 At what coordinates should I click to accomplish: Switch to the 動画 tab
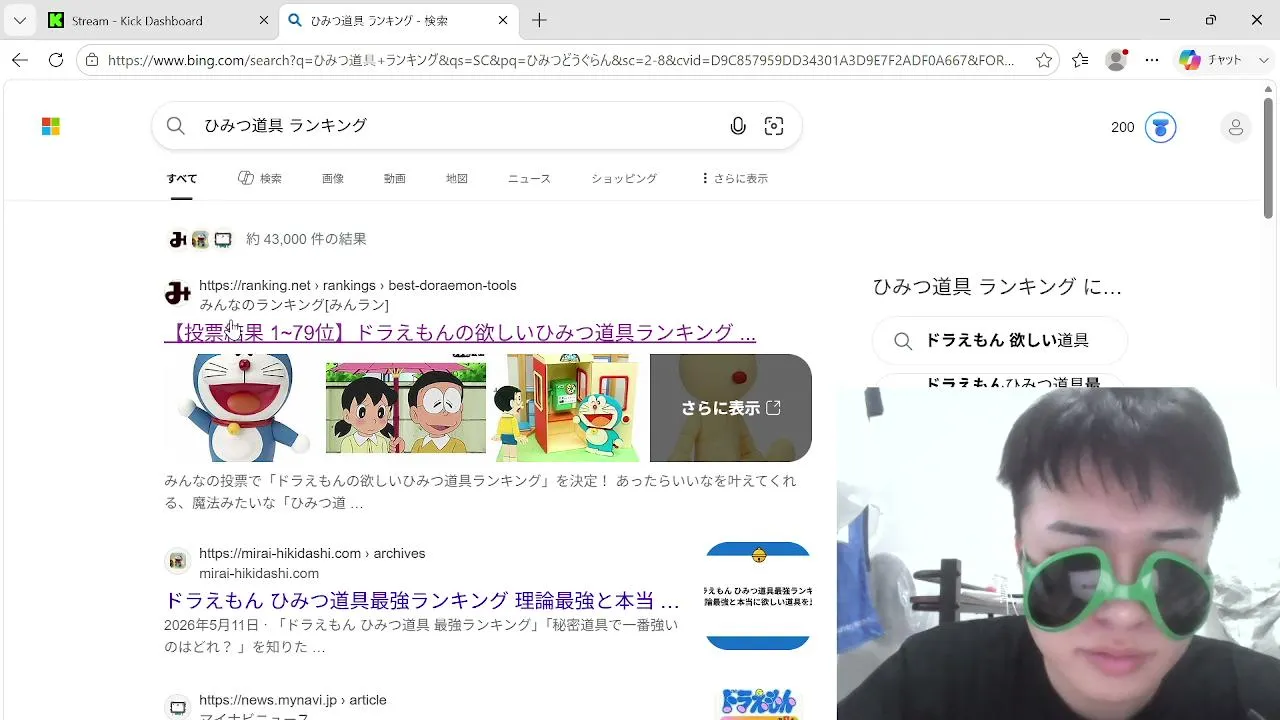click(395, 179)
